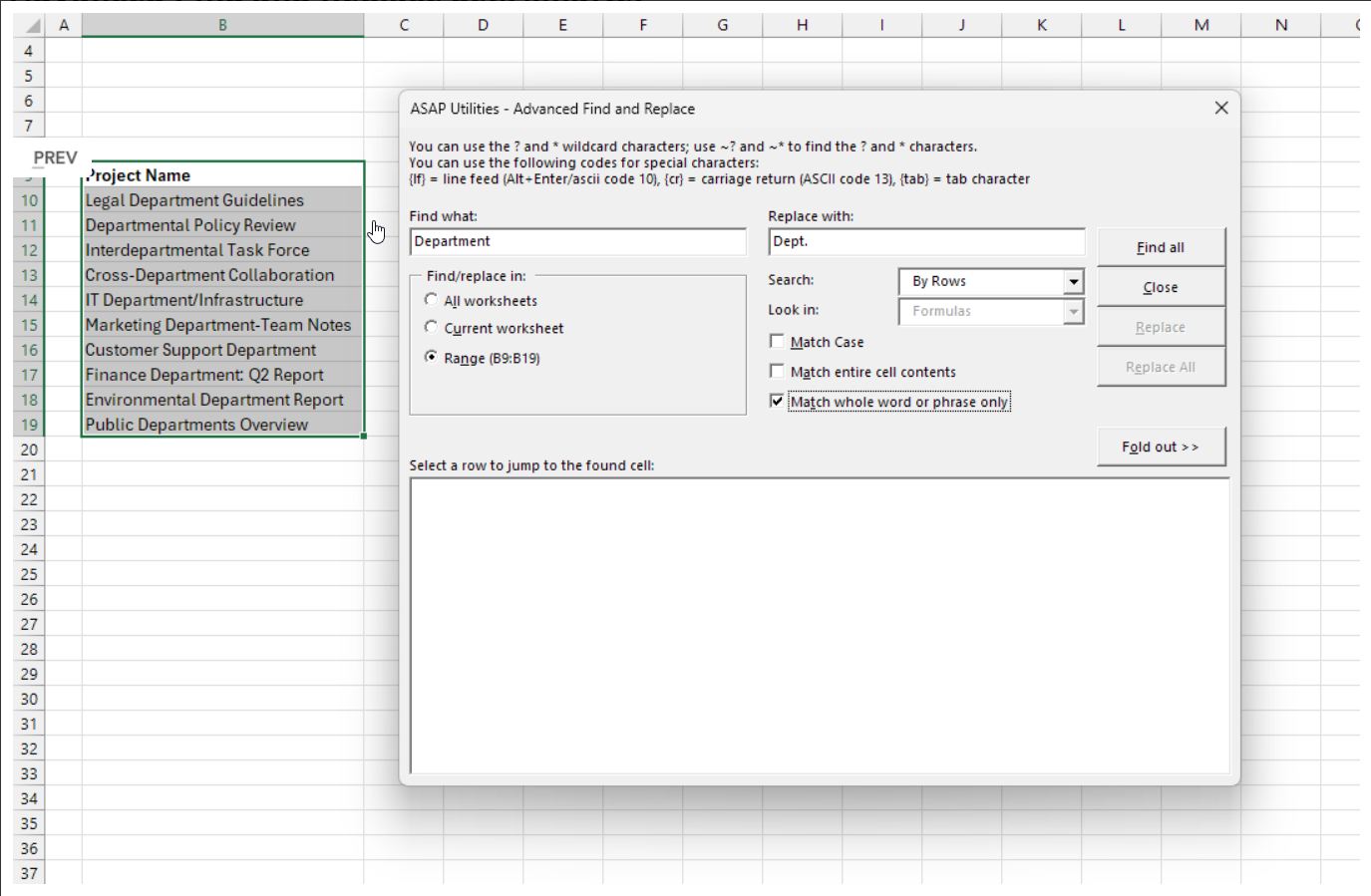The height and width of the screenshot is (896, 1371).
Task: Select the All worksheets radio option
Action: tap(431, 300)
